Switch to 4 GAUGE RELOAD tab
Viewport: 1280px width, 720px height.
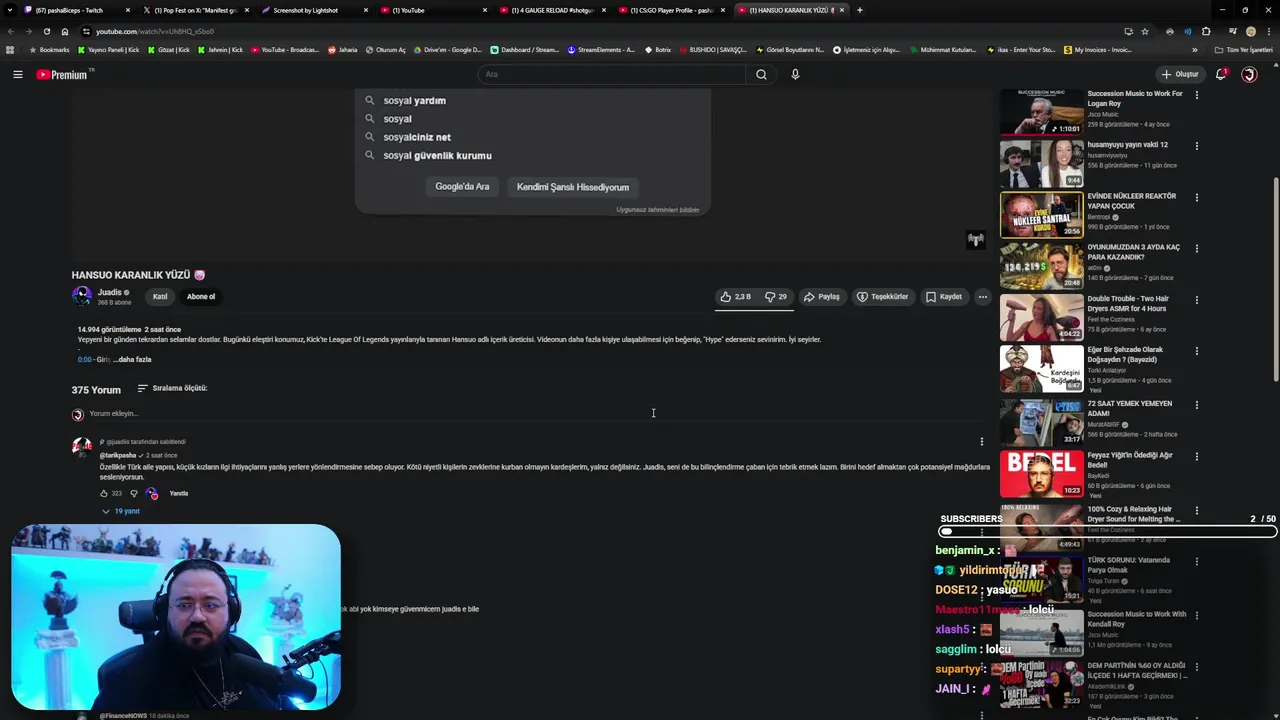(x=553, y=10)
